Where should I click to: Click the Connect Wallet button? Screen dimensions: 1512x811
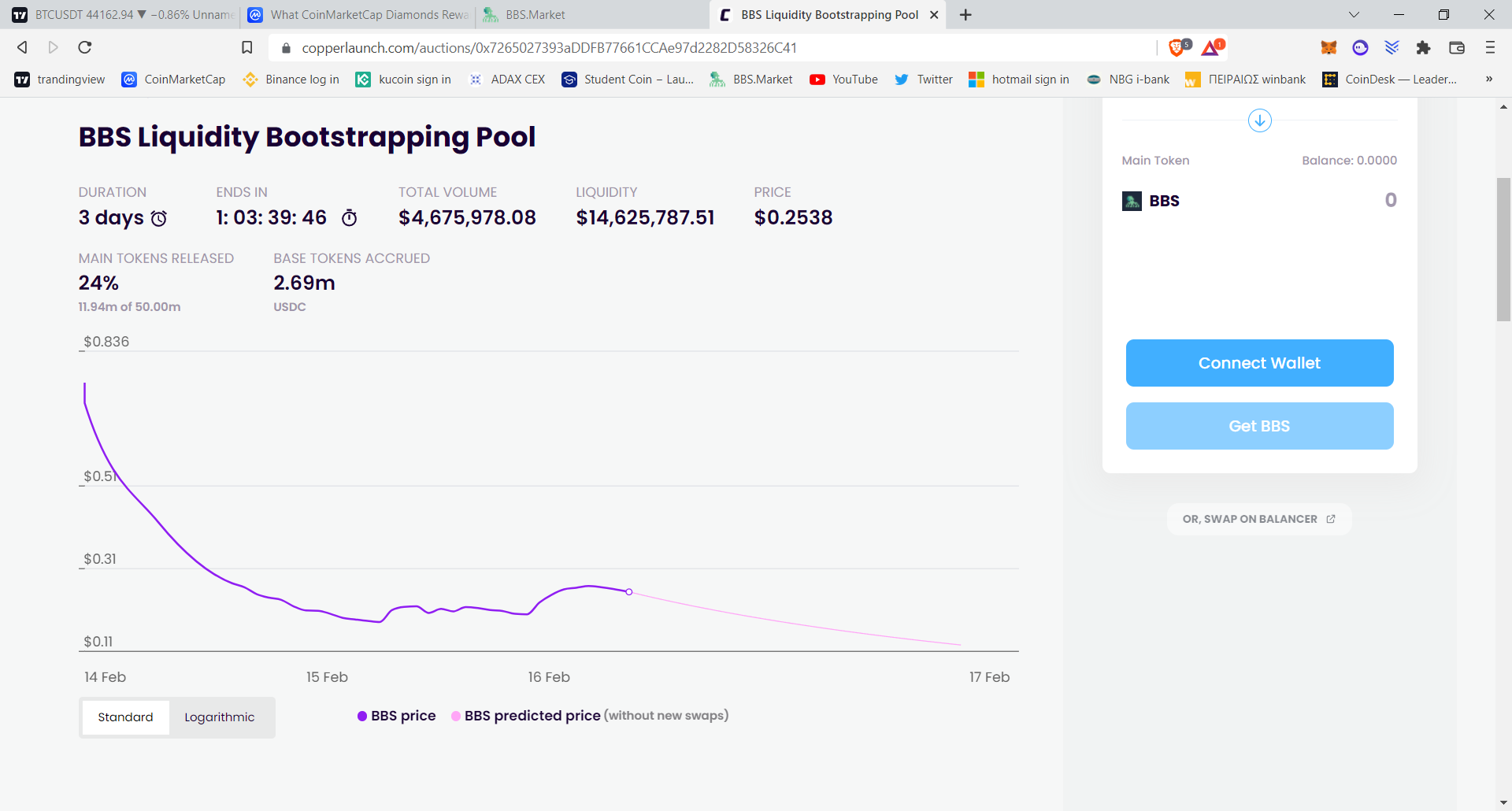click(x=1259, y=363)
